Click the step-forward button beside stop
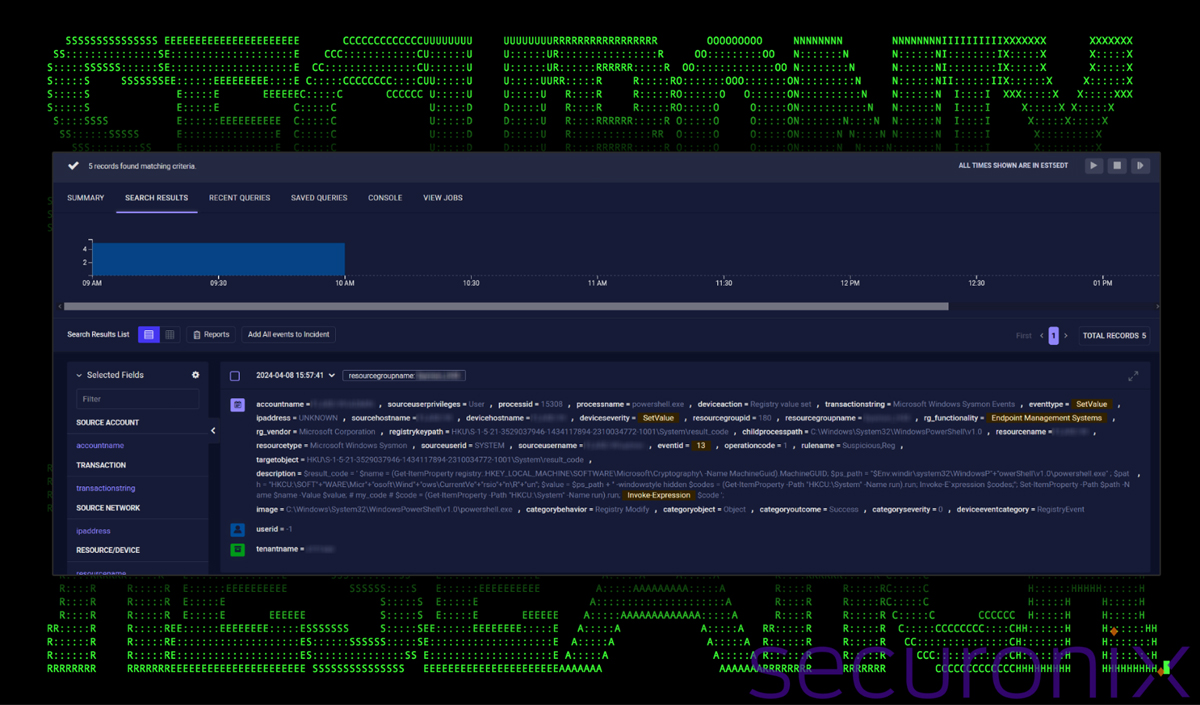The width and height of the screenshot is (1200, 705). click(1139, 166)
